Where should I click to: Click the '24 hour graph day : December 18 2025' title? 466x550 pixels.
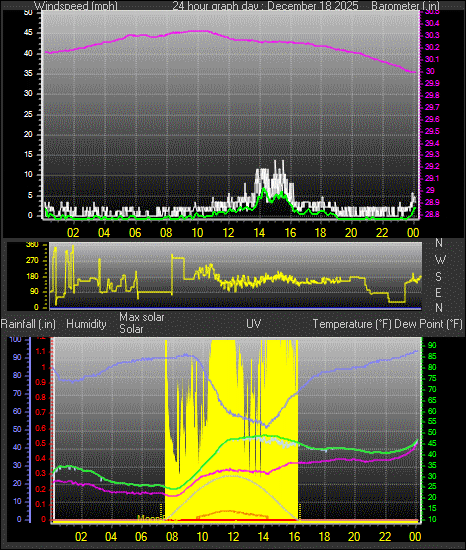point(265,6)
